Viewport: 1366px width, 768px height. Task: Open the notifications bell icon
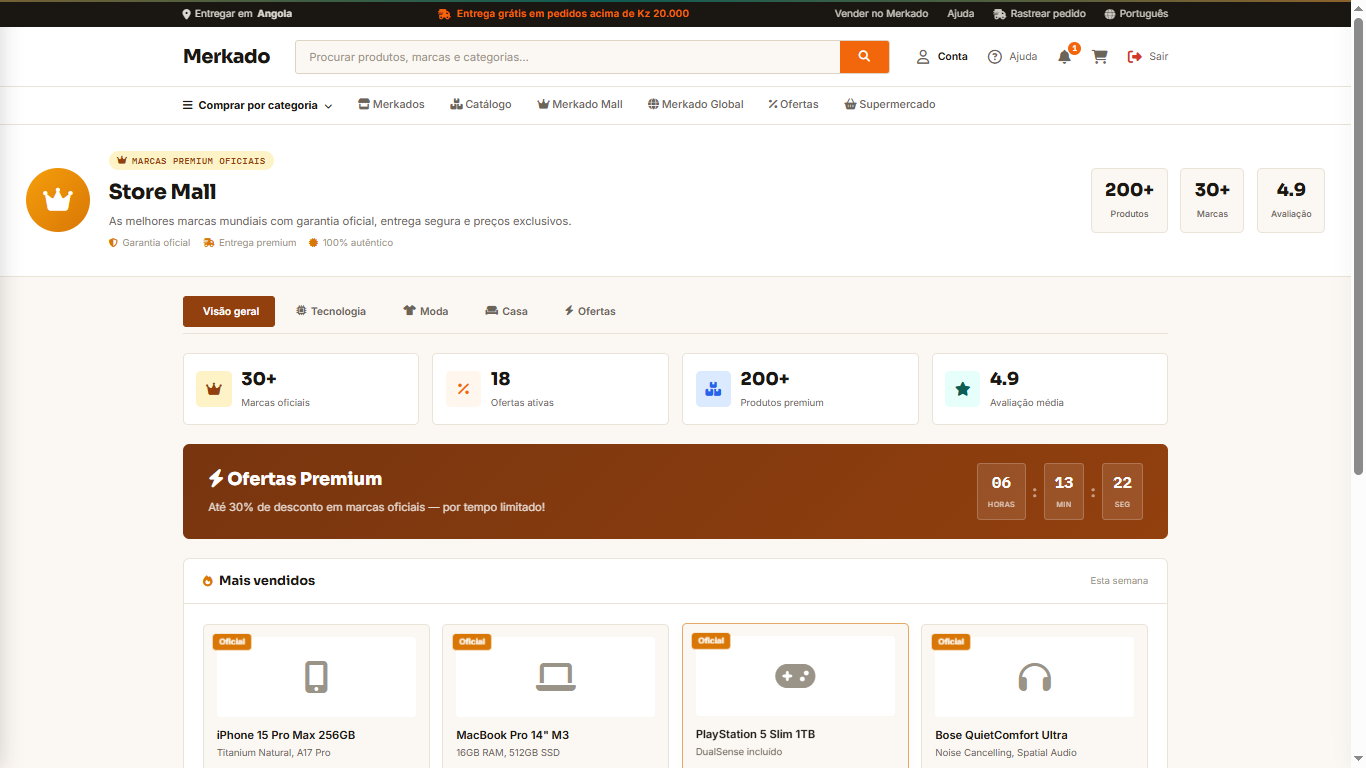pos(1064,57)
